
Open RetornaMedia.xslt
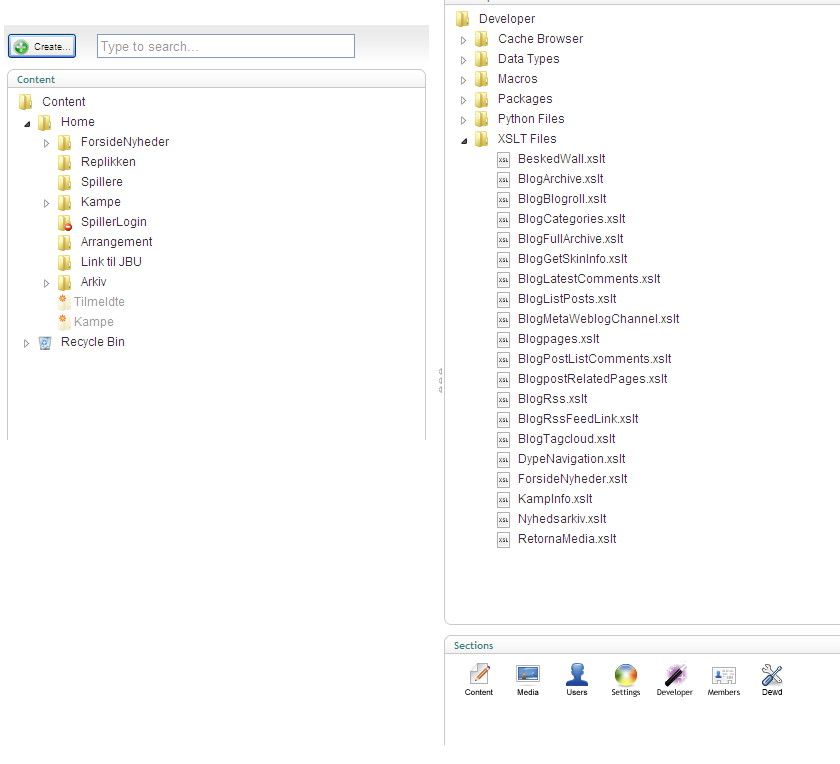567,538
